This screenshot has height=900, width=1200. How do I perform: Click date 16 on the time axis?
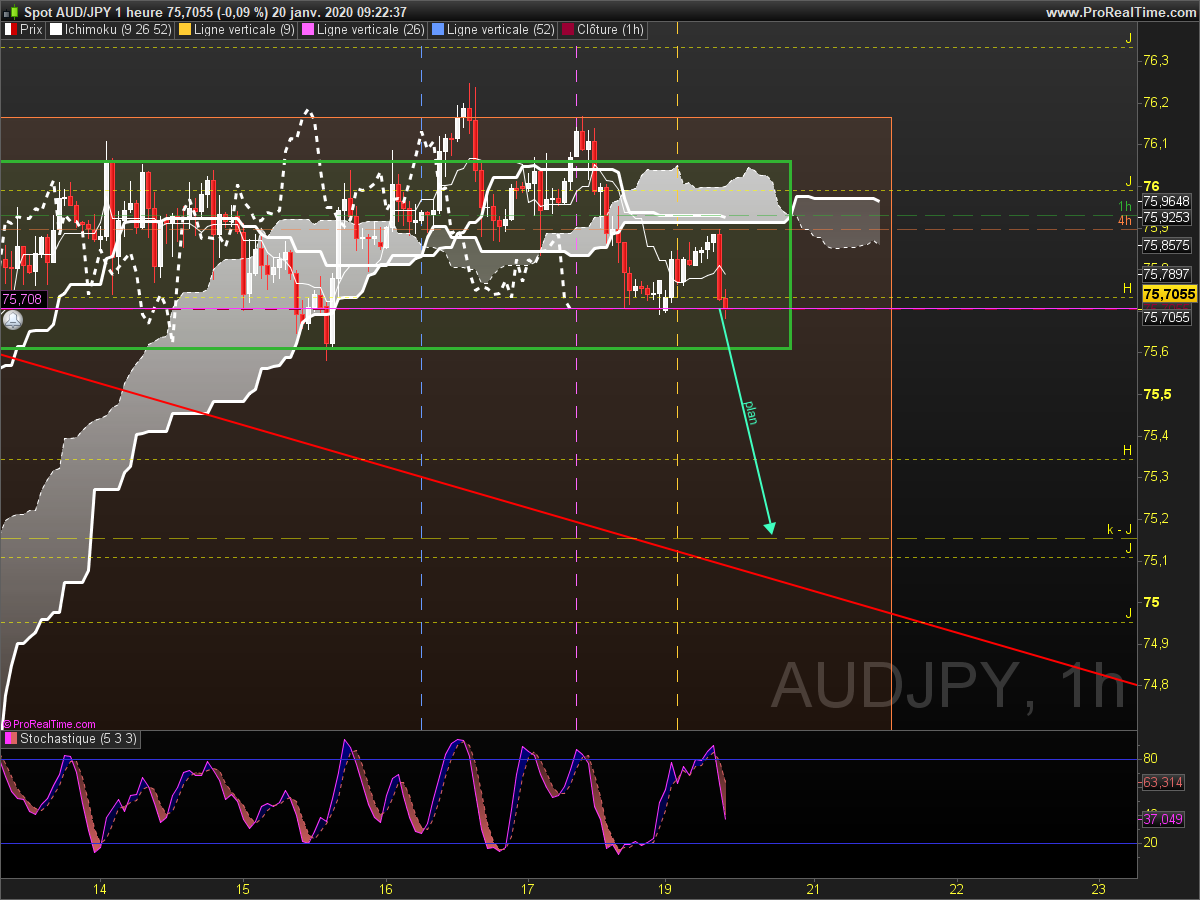click(x=386, y=888)
